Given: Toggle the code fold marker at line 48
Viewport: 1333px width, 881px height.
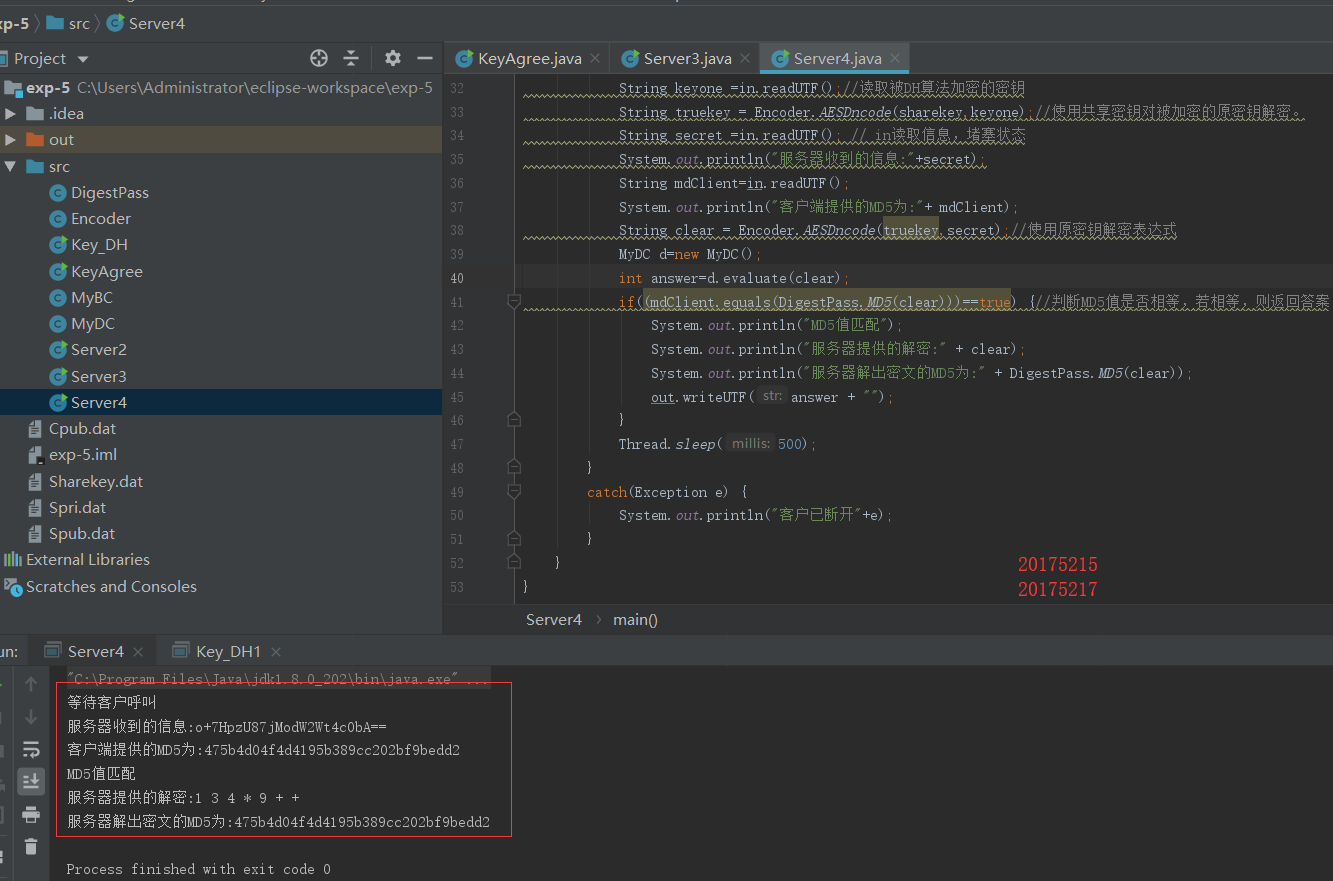Looking at the screenshot, I should 514,467.
